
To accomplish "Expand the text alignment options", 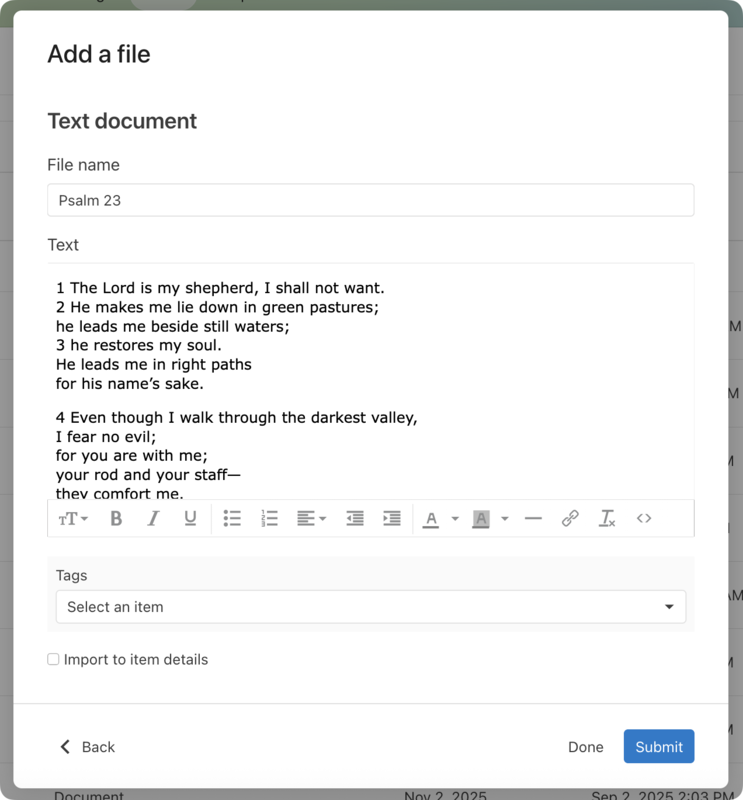I will pyautogui.click(x=310, y=518).
